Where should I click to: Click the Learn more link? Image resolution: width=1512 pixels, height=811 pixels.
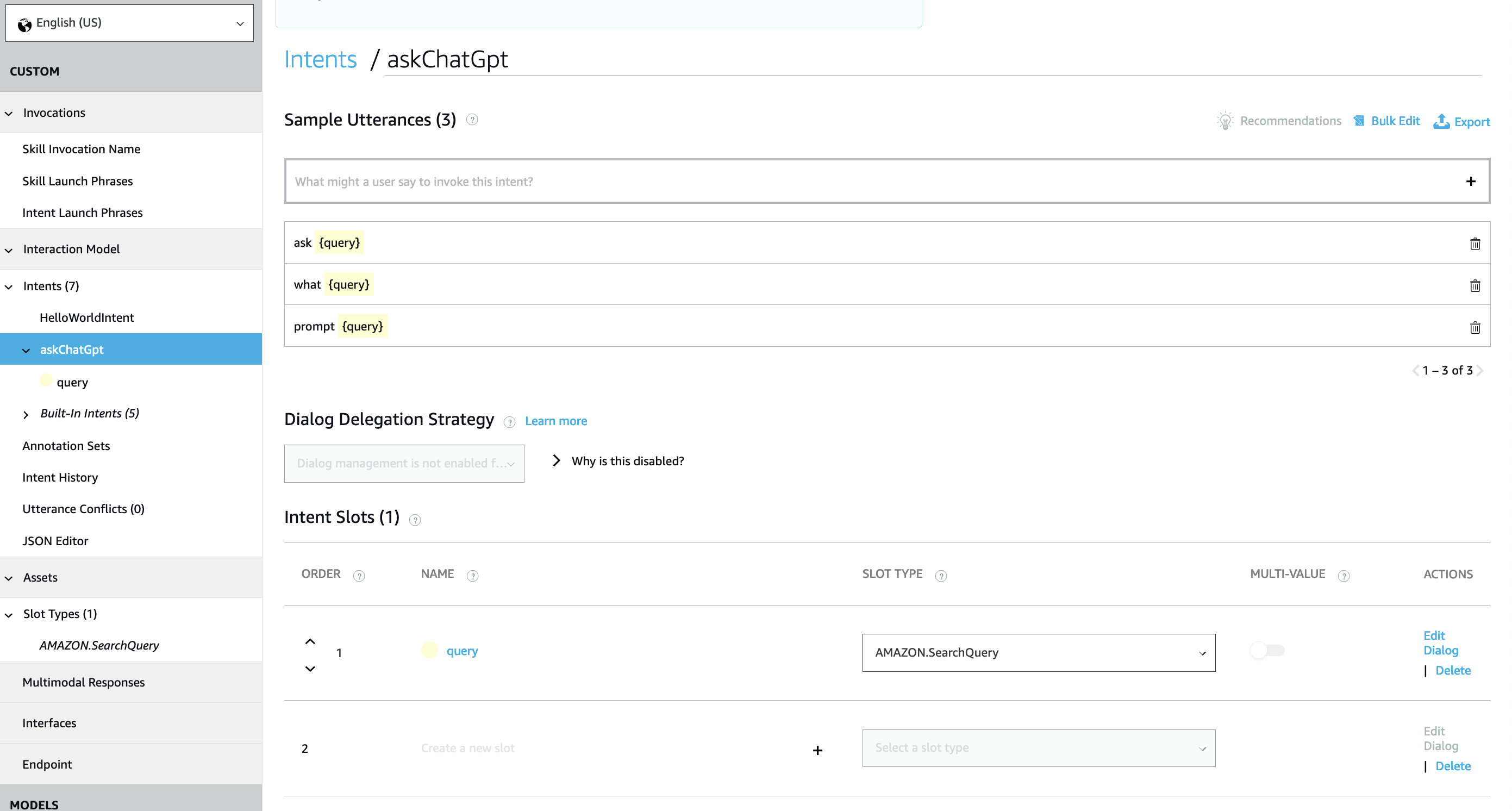[x=555, y=421]
